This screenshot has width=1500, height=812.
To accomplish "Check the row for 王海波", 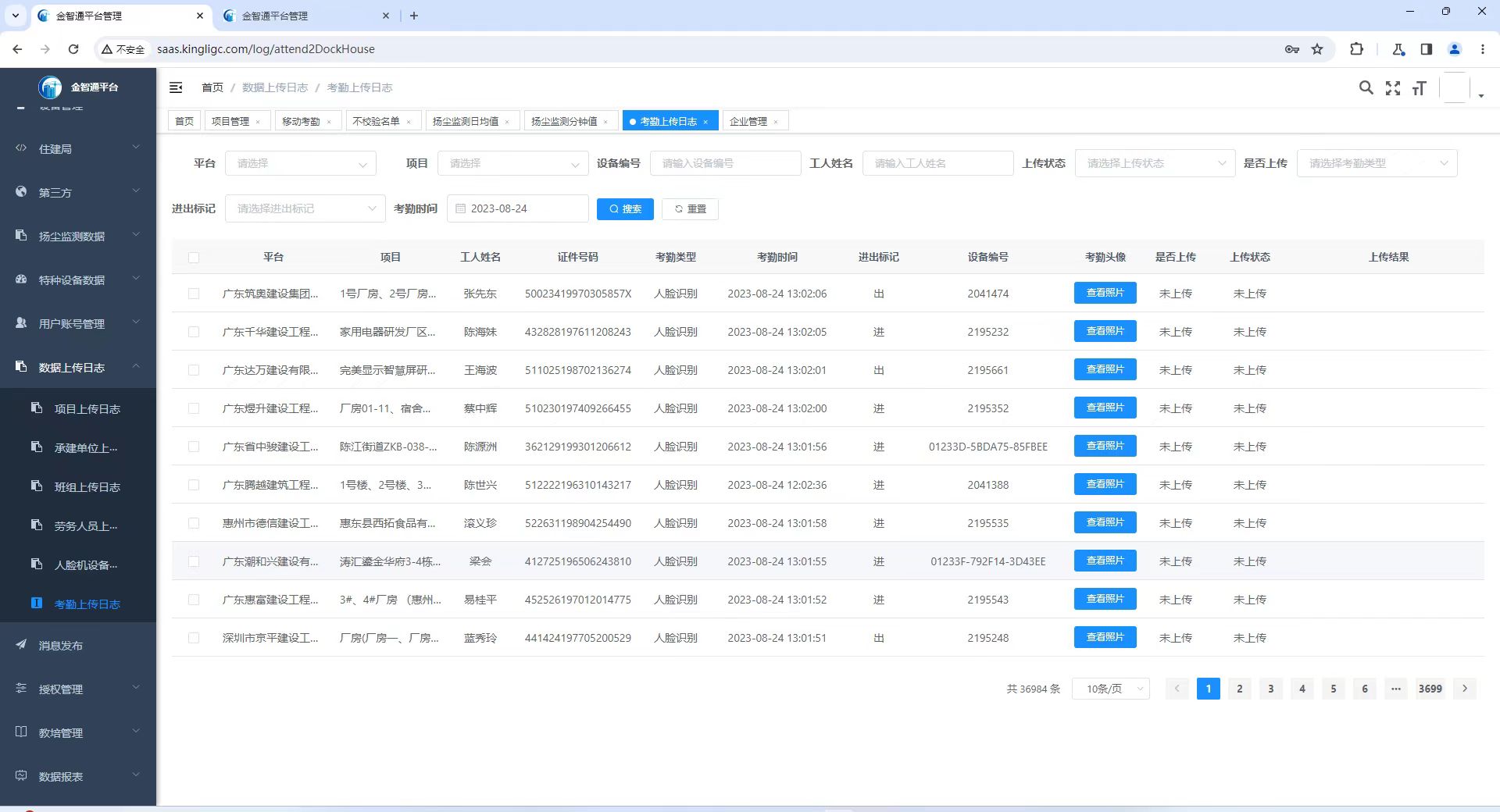I will coord(194,370).
